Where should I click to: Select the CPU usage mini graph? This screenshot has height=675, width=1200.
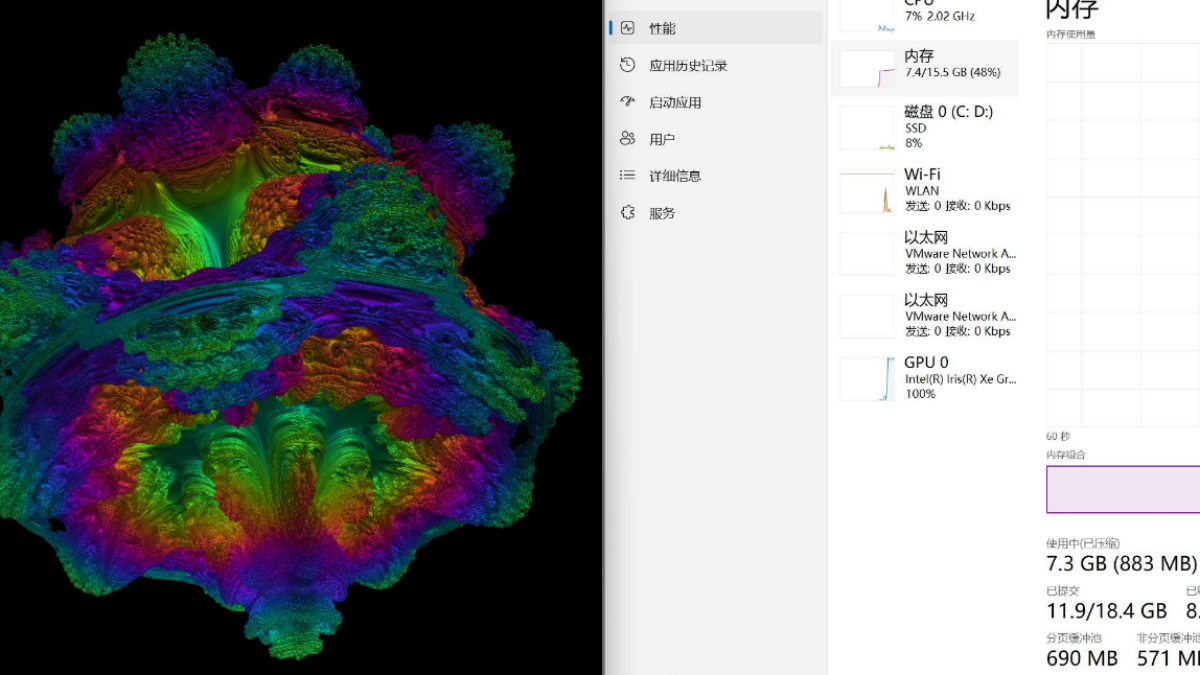tap(867, 15)
